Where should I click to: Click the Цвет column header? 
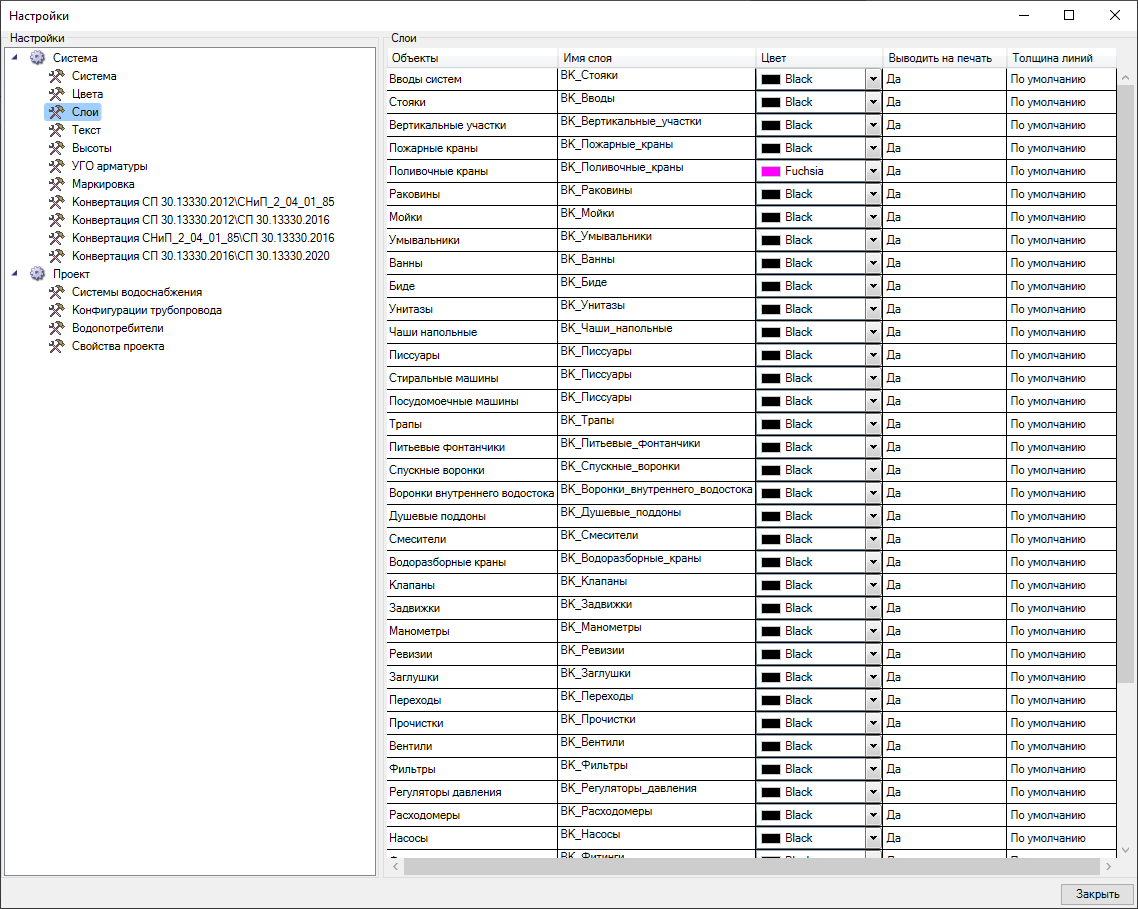(819, 58)
